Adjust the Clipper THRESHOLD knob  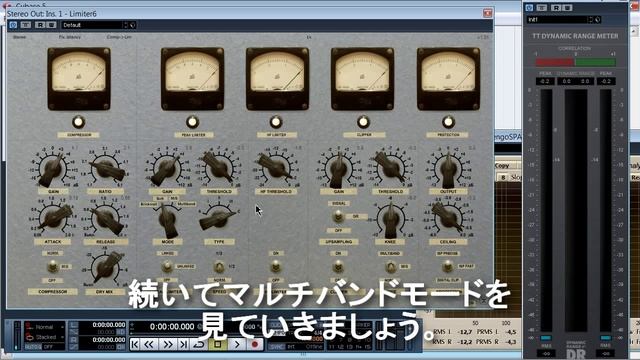pos(391,168)
